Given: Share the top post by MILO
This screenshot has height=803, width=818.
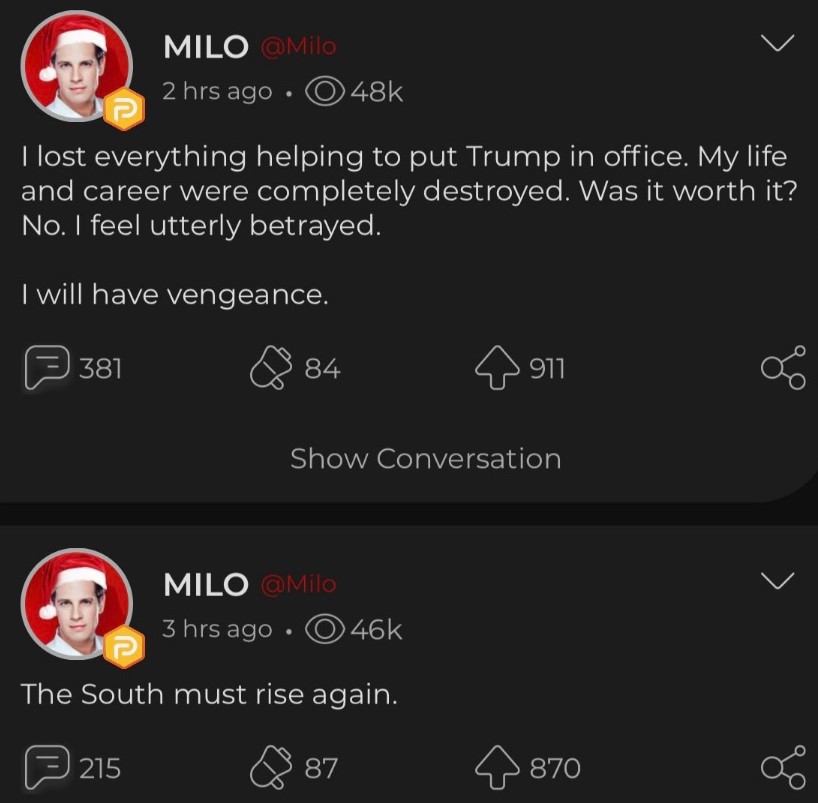Looking at the screenshot, I should 783,367.
